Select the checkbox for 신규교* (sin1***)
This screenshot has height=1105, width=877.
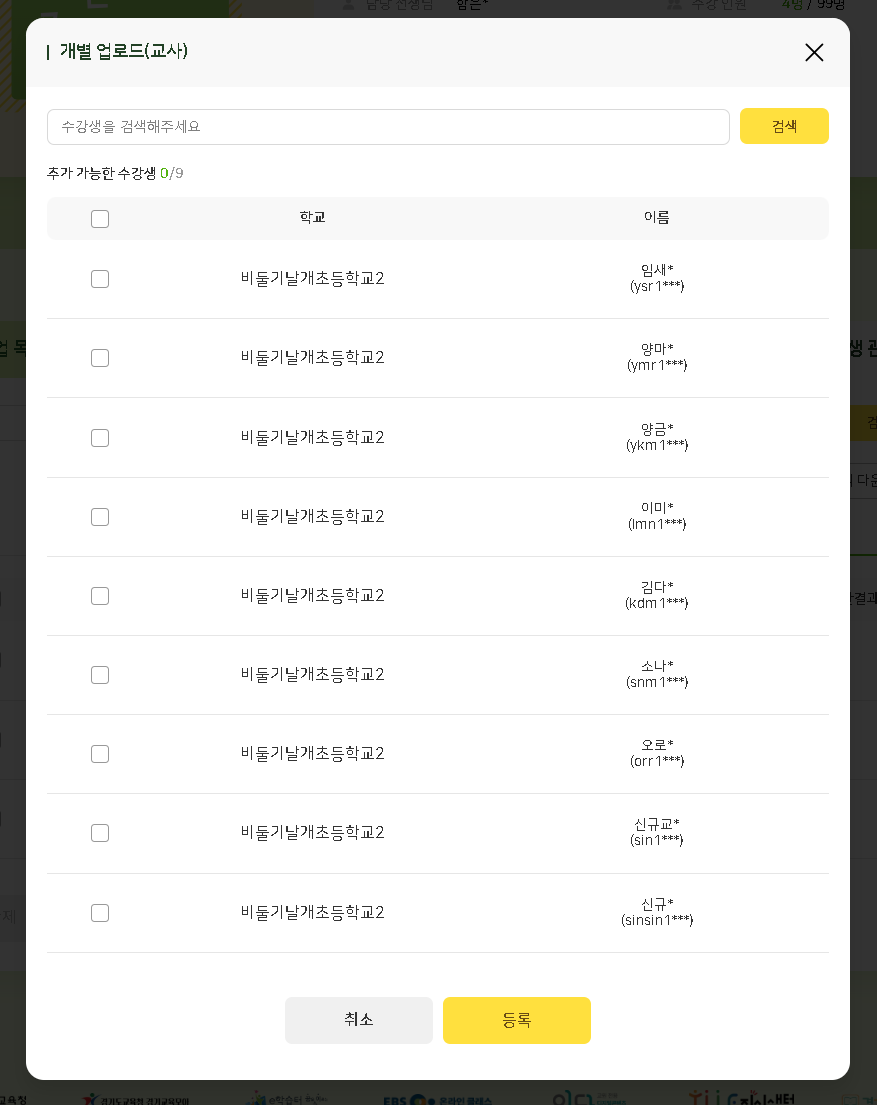(x=100, y=833)
